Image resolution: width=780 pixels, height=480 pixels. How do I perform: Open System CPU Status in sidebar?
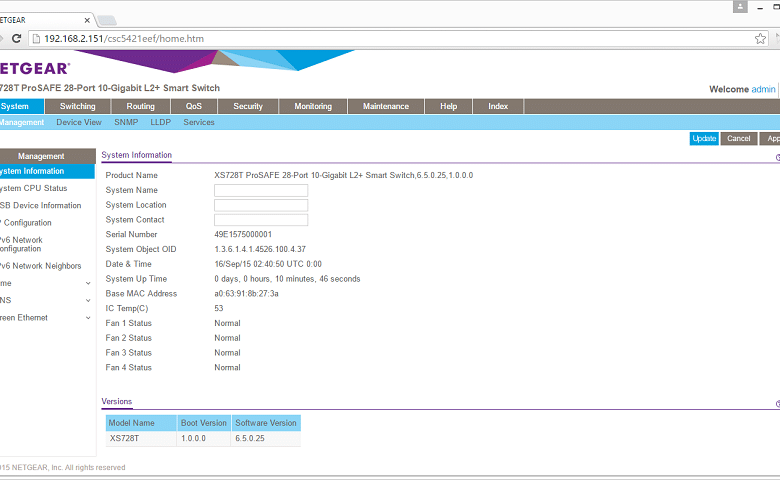33,189
